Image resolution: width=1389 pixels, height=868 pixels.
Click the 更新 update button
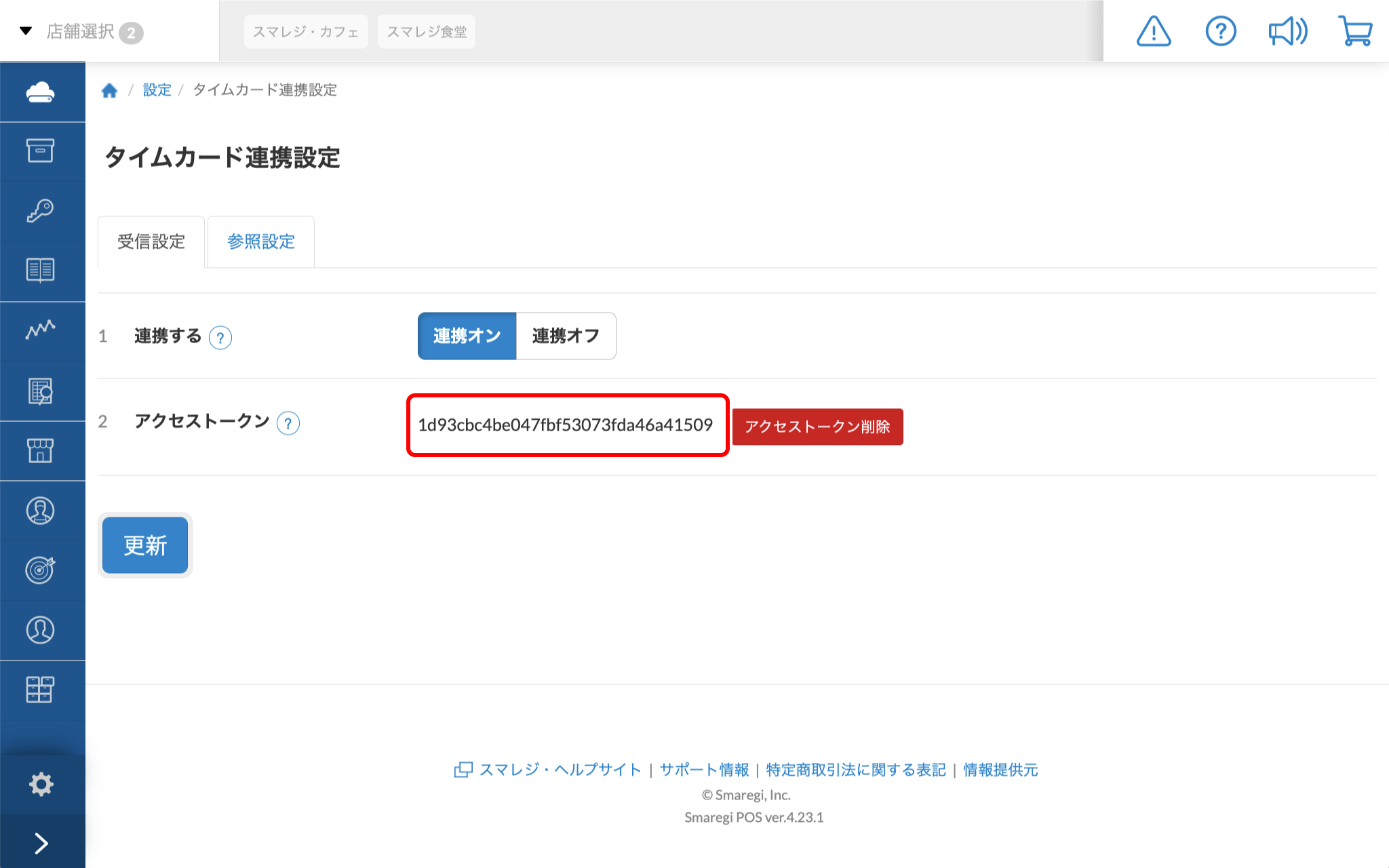[145, 545]
